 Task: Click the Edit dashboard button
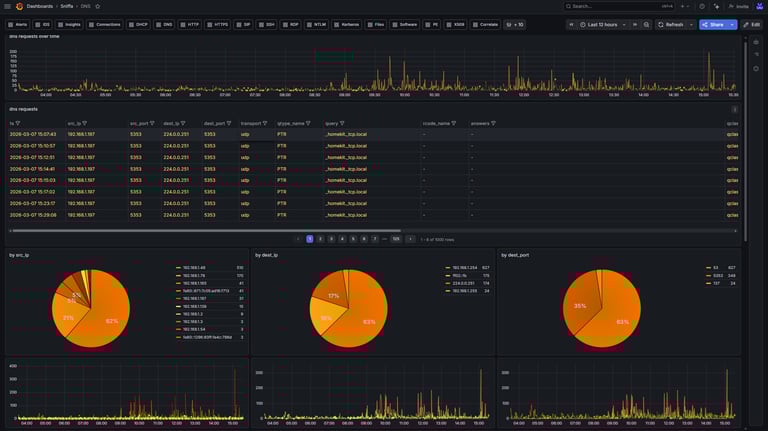point(751,24)
